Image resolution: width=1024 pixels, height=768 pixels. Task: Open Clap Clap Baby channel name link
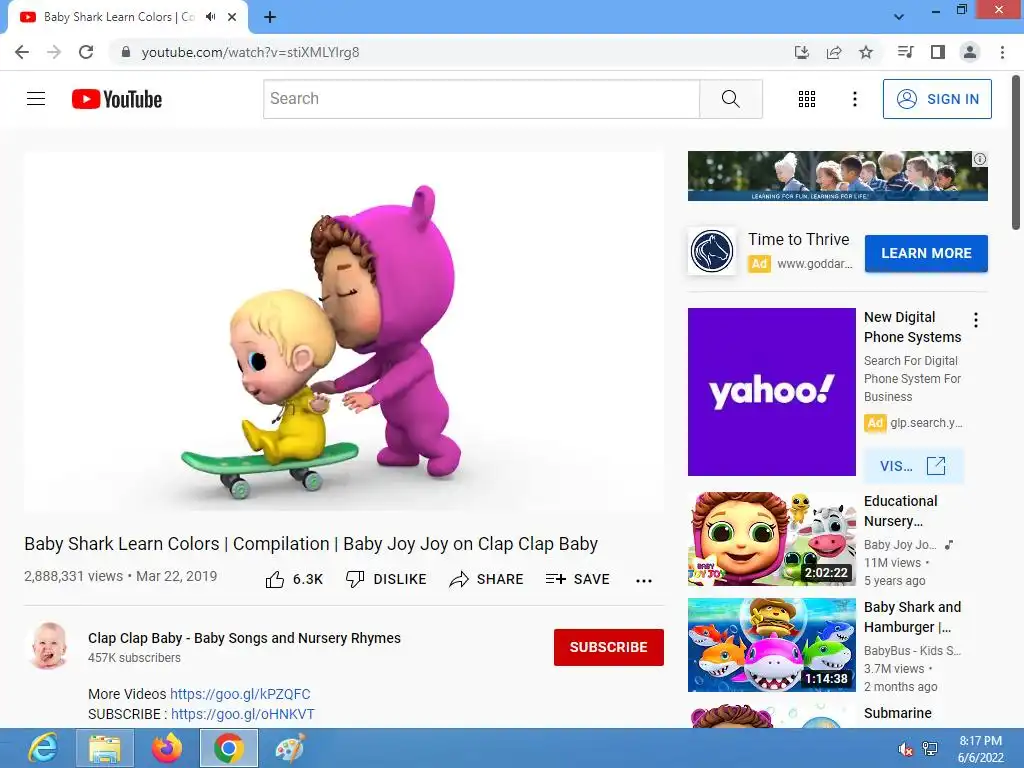click(244, 638)
